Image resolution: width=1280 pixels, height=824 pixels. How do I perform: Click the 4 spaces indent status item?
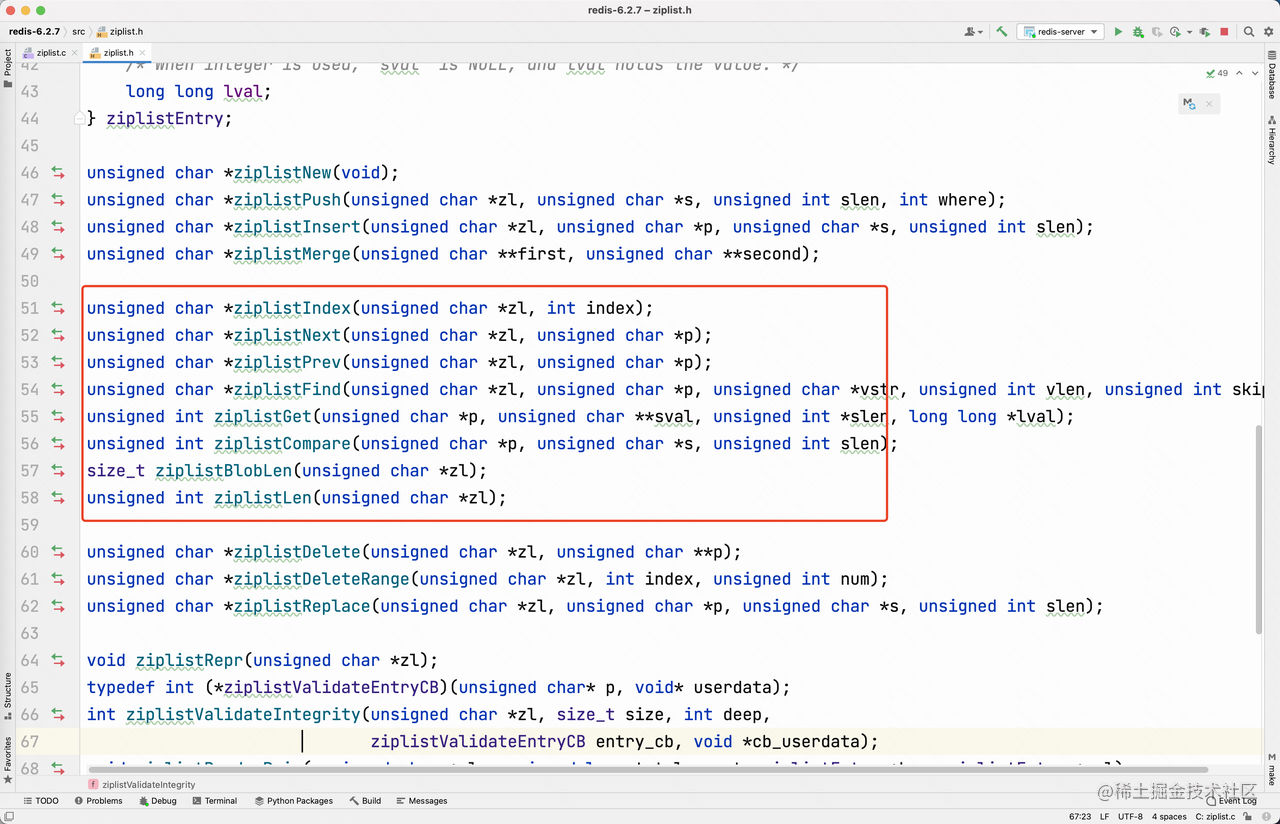point(1169,817)
